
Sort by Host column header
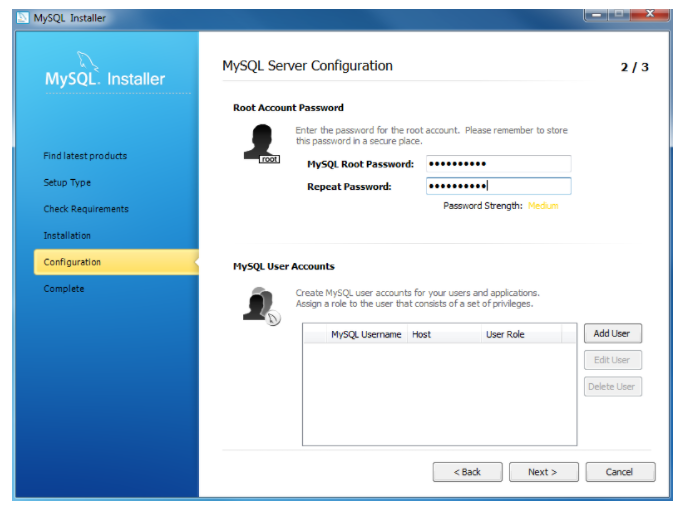pos(444,334)
